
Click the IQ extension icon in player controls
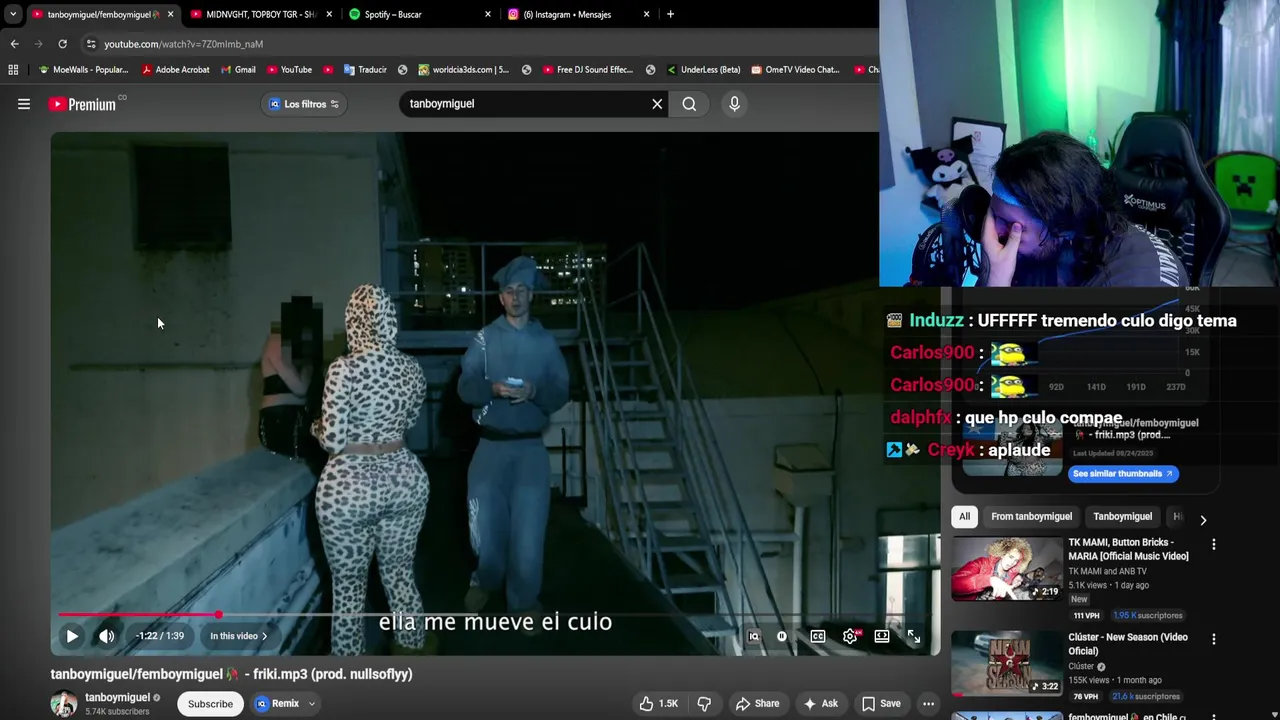pos(754,636)
